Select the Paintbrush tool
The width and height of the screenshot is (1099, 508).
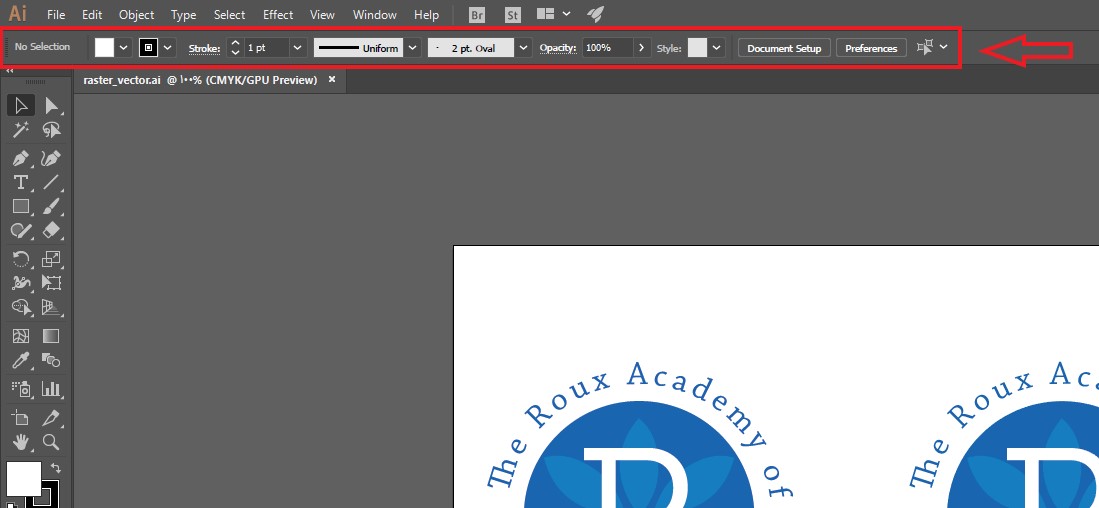tap(51, 206)
